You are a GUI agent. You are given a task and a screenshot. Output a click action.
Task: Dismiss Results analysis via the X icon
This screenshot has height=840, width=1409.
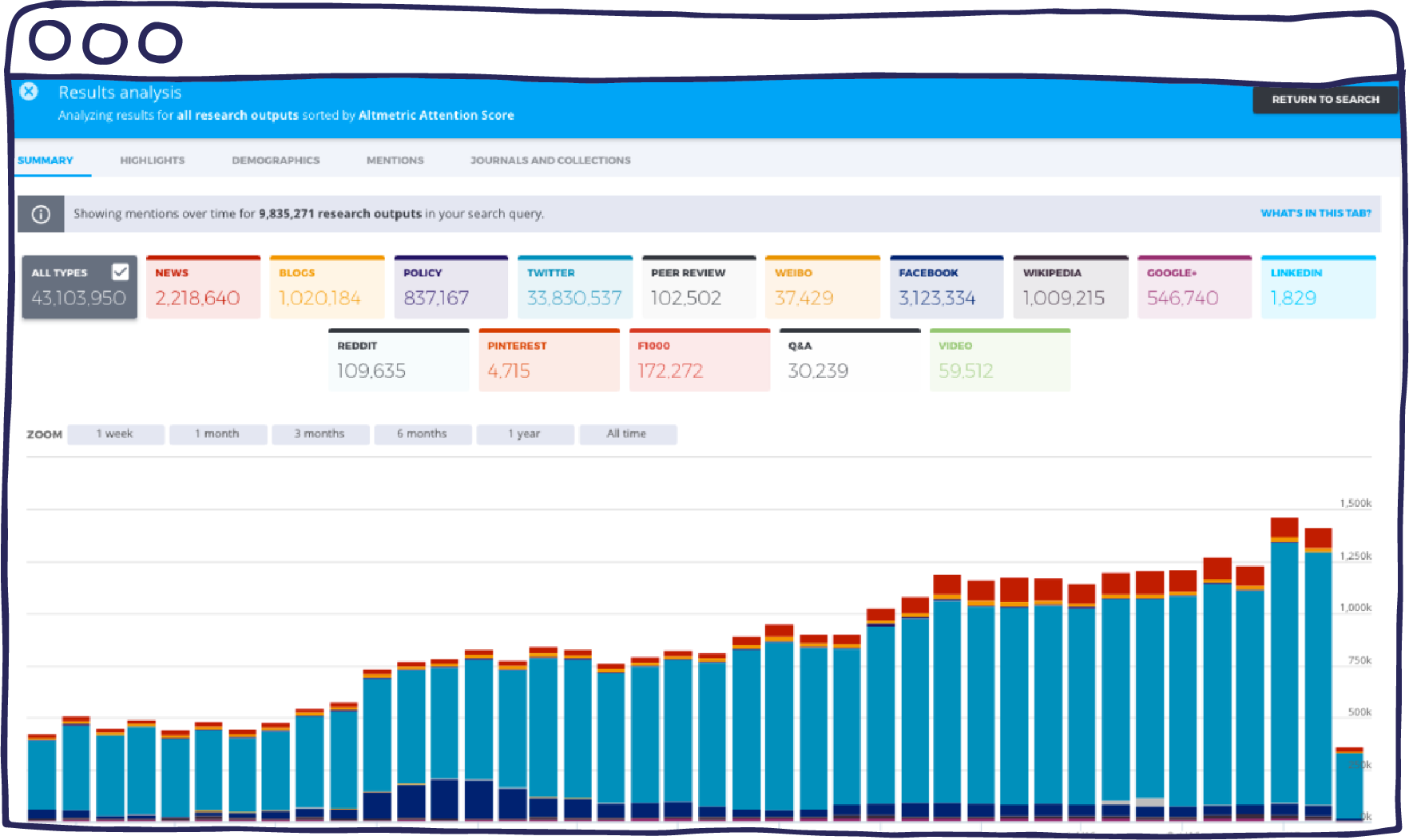coord(29,92)
